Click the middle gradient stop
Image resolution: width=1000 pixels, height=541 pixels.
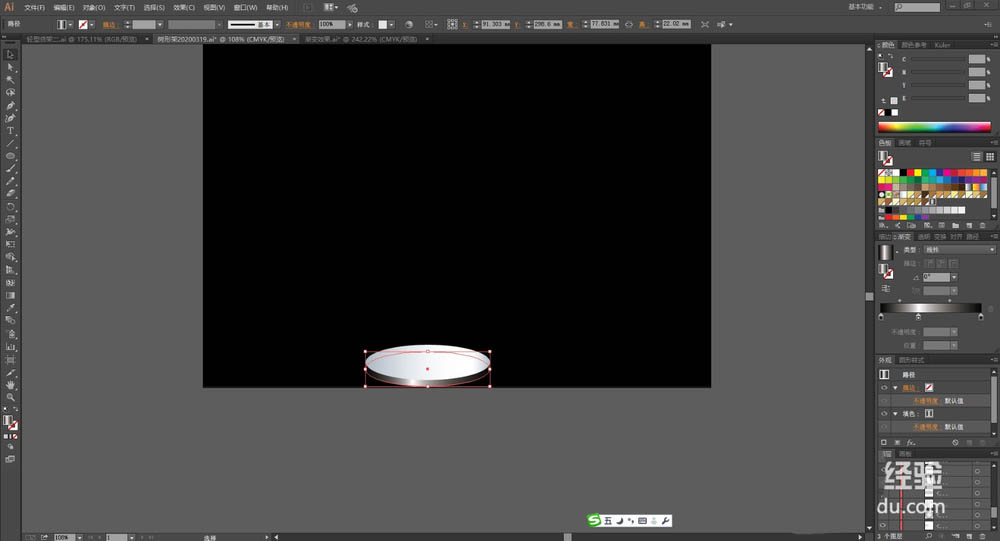click(918, 316)
